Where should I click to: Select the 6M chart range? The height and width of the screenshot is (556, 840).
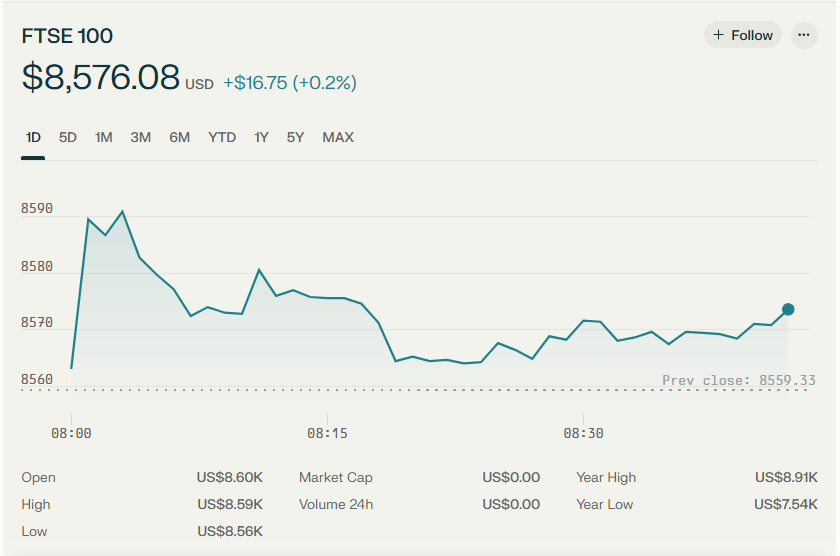click(179, 138)
